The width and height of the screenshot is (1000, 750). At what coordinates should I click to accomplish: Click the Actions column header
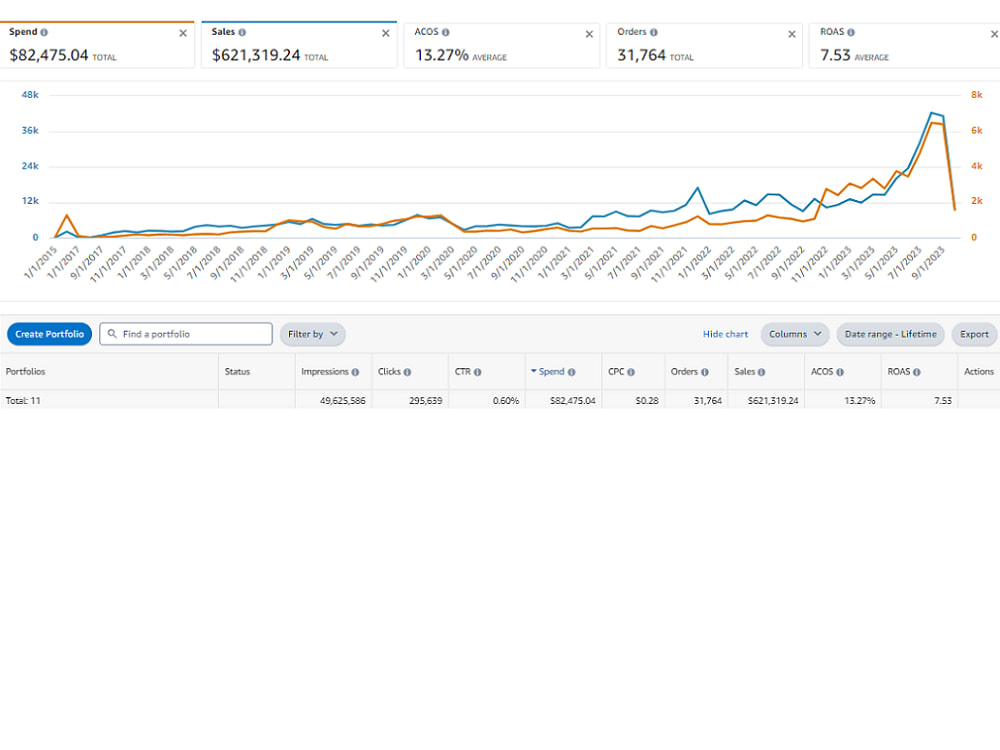[978, 371]
